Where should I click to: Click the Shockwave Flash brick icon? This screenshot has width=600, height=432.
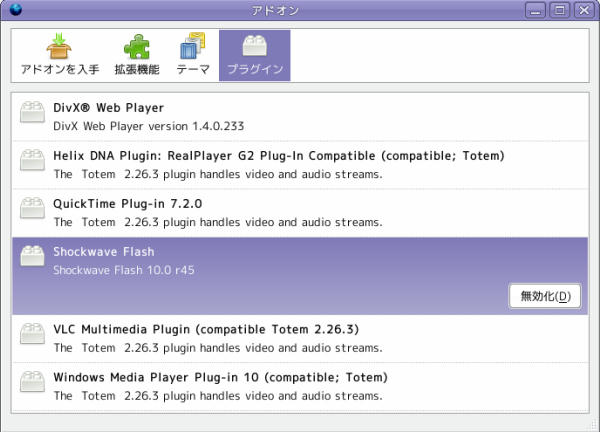(32, 256)
